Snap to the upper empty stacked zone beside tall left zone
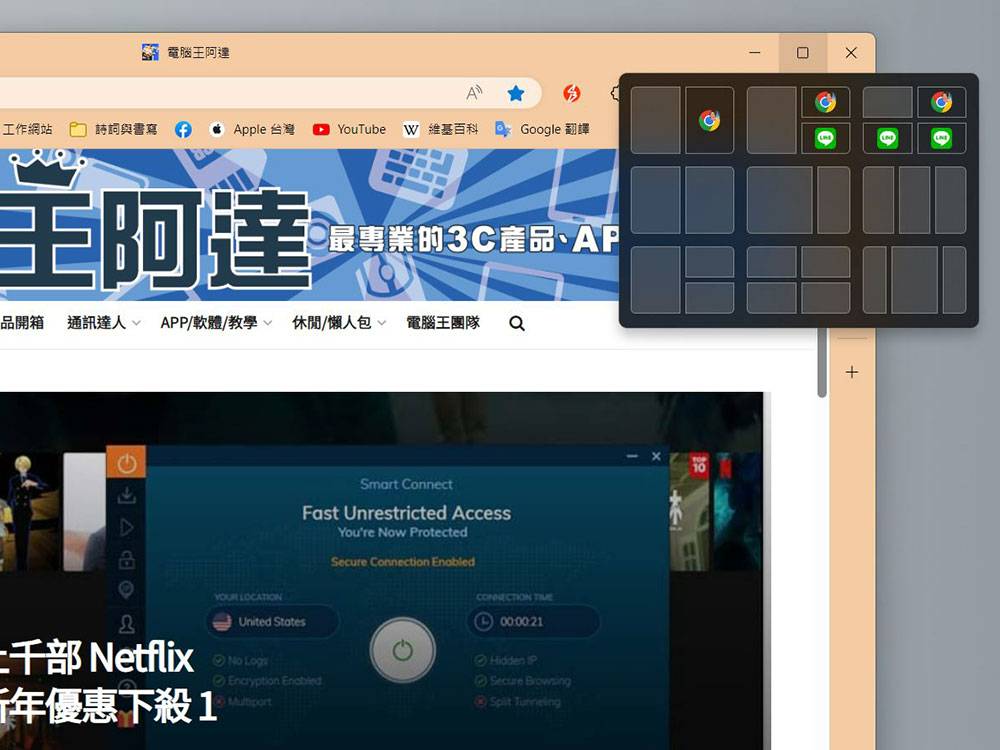This screenshot has width=1000, height=750. (709, 262)
